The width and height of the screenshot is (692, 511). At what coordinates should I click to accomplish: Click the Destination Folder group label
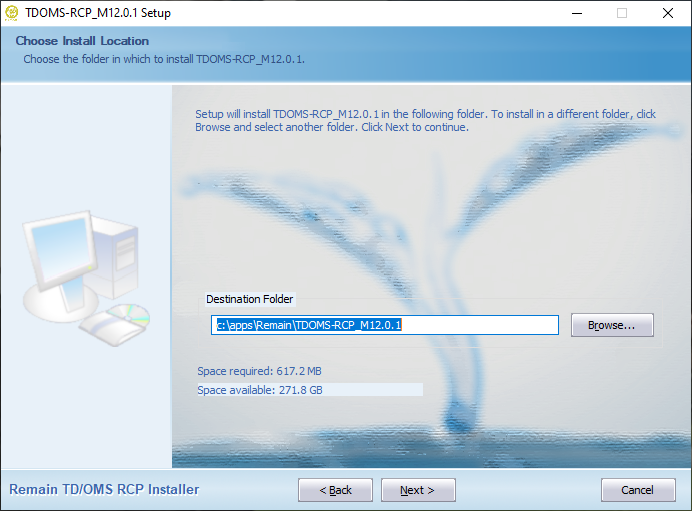(249, 299)
